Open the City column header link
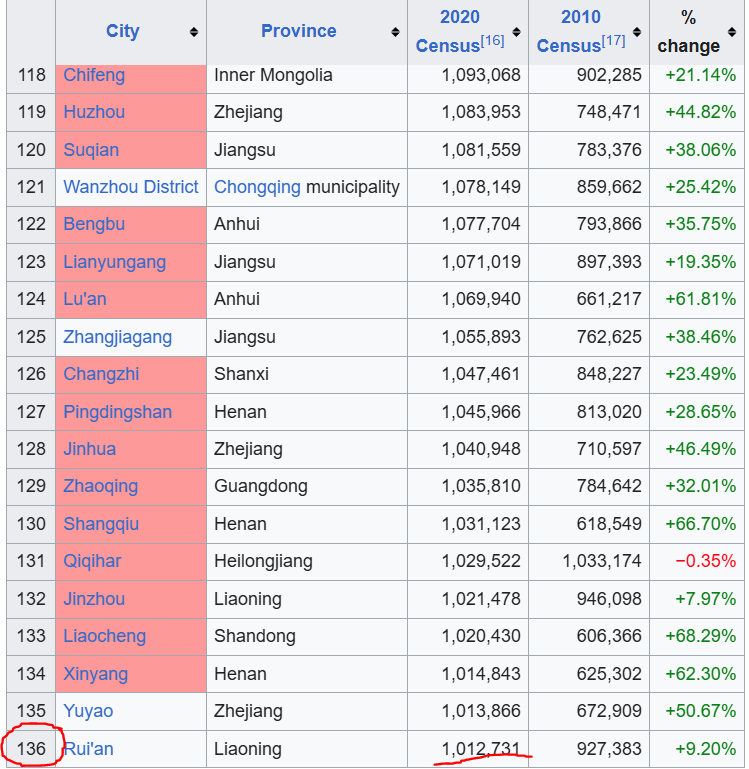This screenshot has width=749, height=769. pyautogui.click(x=123, y=31)
